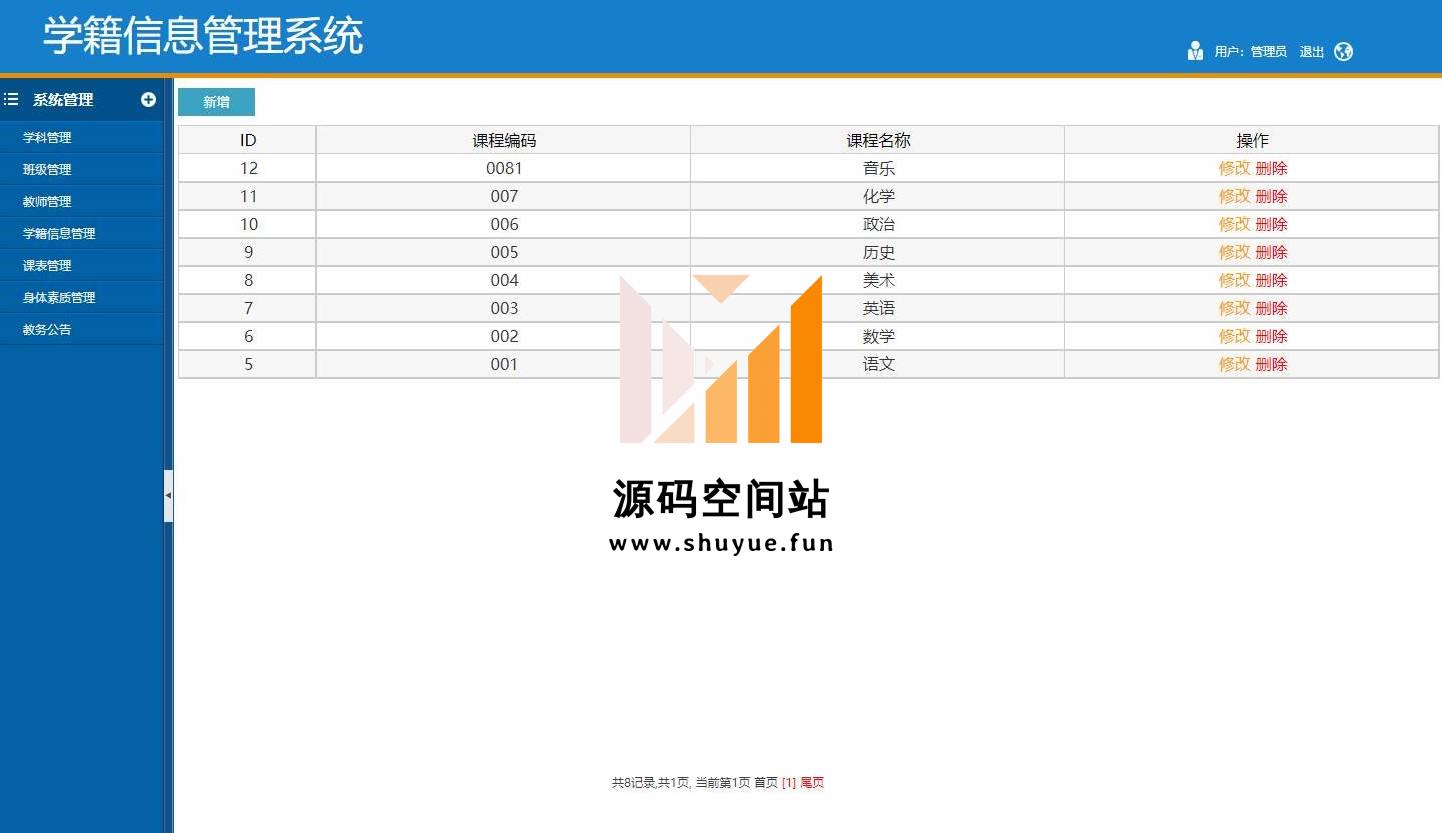The width and height of the screenshot is (1442, 833).
Task: Click course code 006
Action: click(x=504, y=224)
